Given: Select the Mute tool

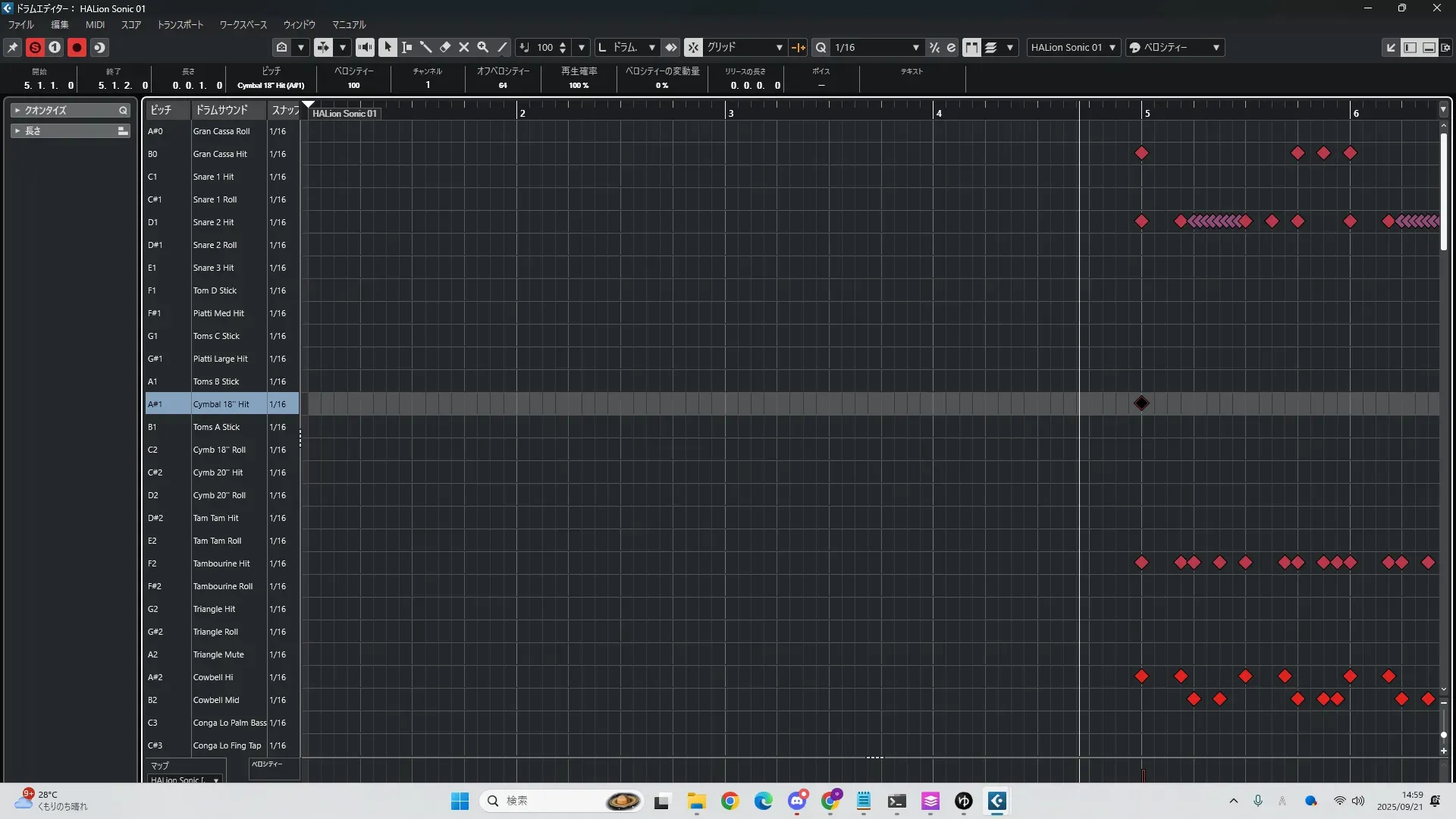Looking at the screenshot, I should 464,47.
